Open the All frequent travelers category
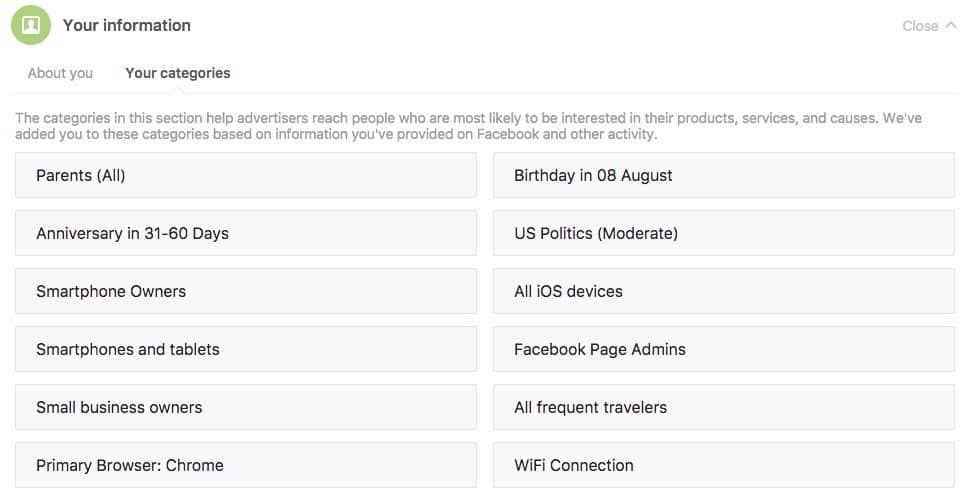This screenshot has width=969, height=499. [724, 407]
